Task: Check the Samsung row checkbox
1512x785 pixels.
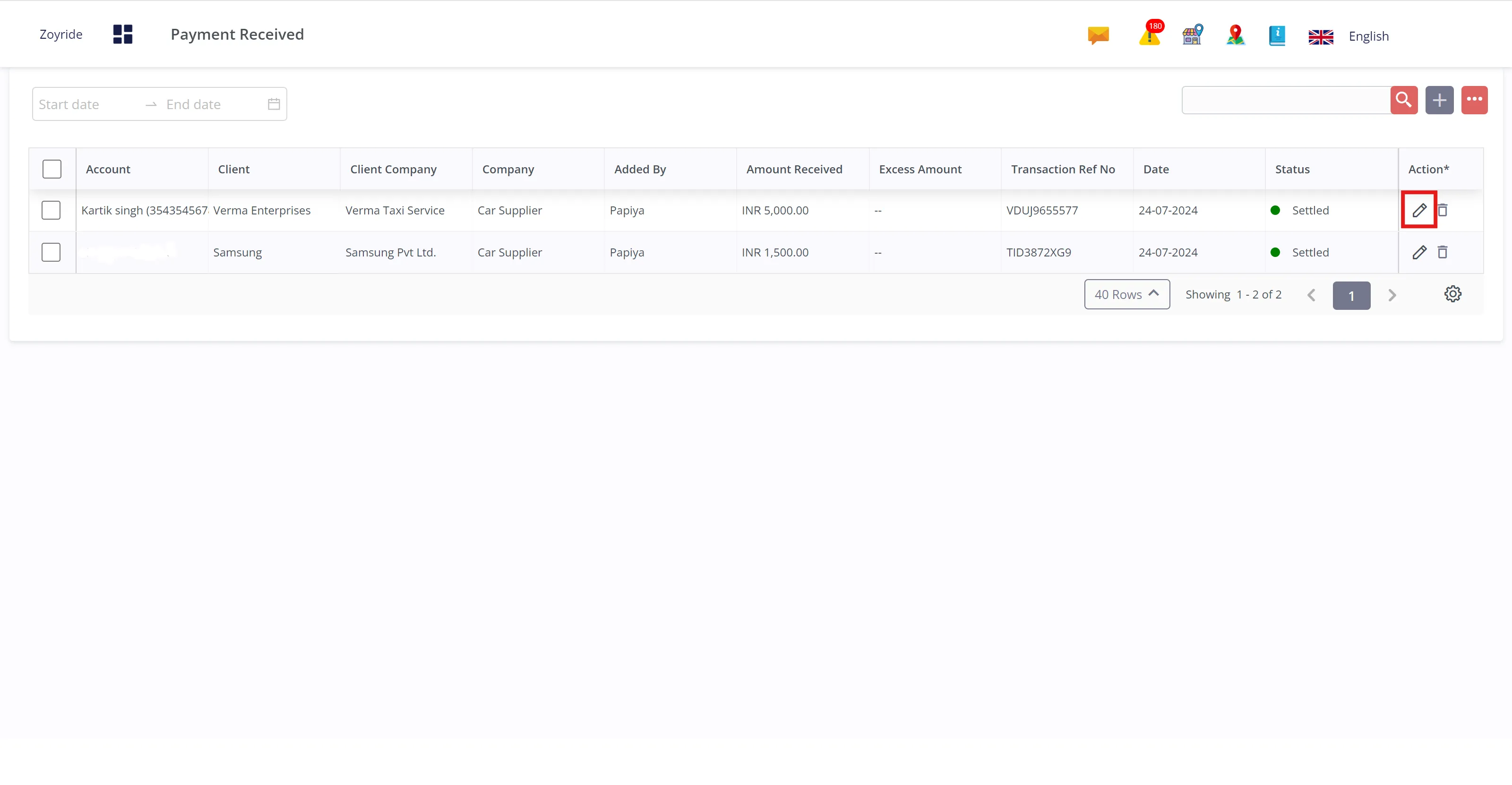Action: (x=51, y=252)
